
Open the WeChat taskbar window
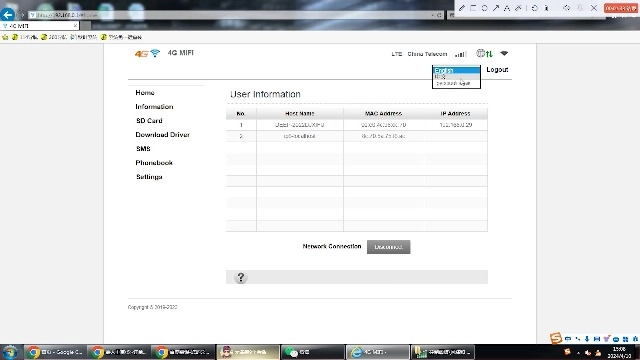[x=313, y=352]
